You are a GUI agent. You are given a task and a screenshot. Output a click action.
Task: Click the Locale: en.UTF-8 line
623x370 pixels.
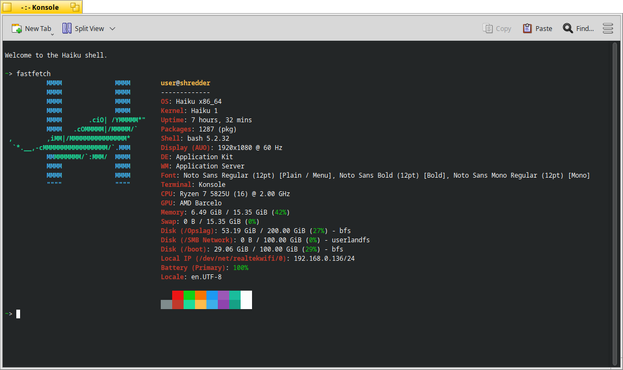pos(191,277)
